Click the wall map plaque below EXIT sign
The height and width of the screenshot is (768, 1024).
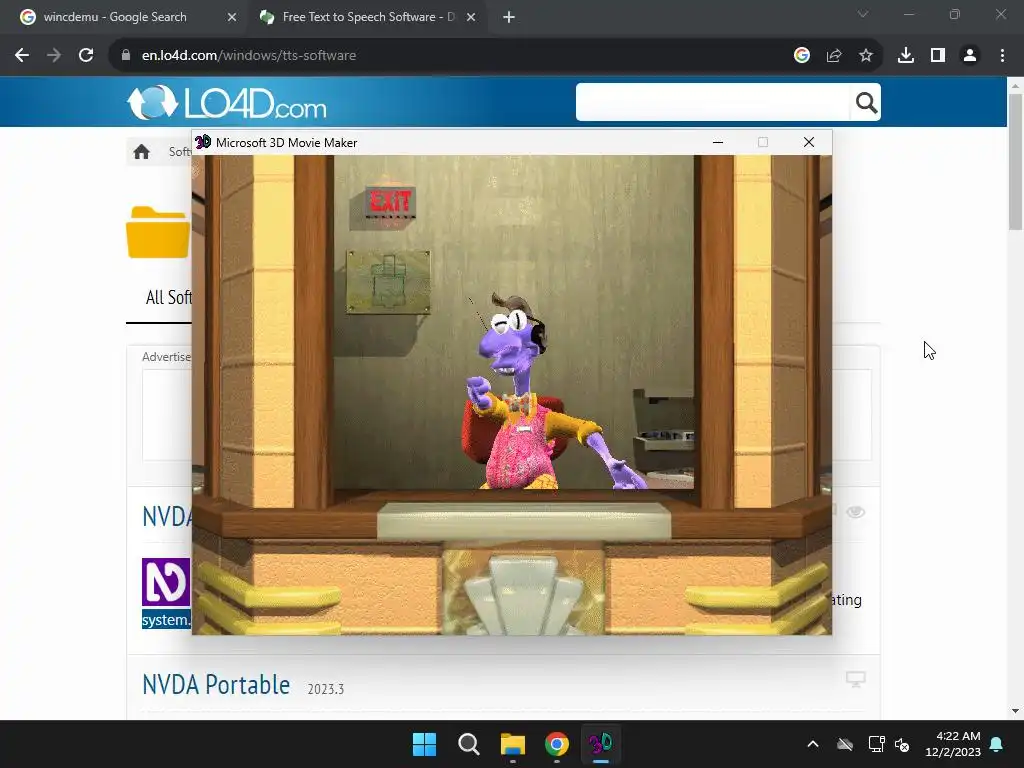pos(388,283)
